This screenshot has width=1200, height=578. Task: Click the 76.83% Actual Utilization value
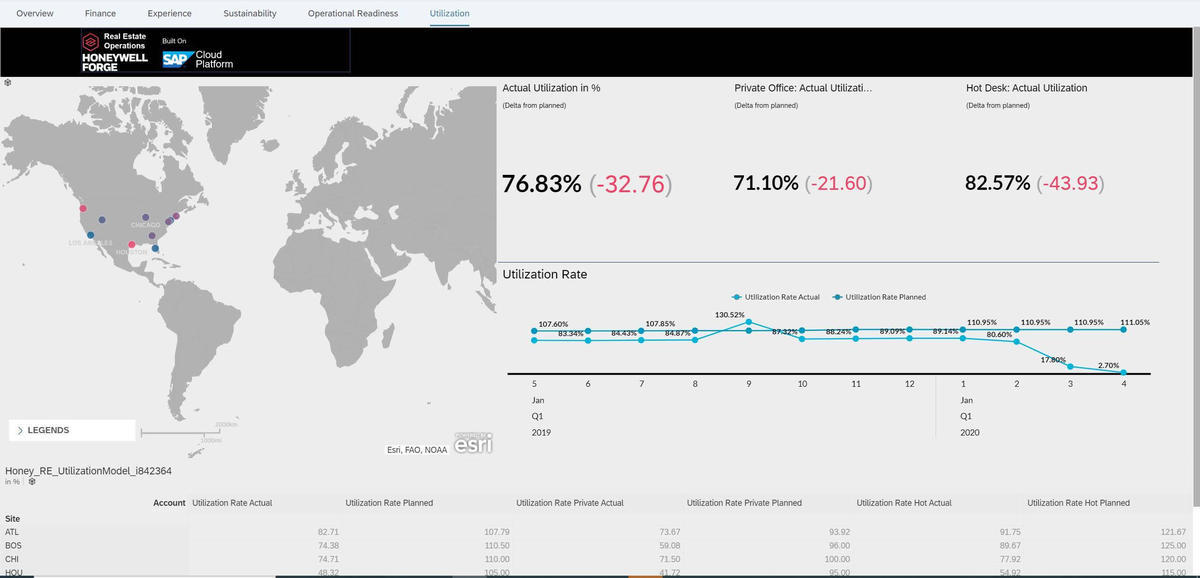coord(541,184)
